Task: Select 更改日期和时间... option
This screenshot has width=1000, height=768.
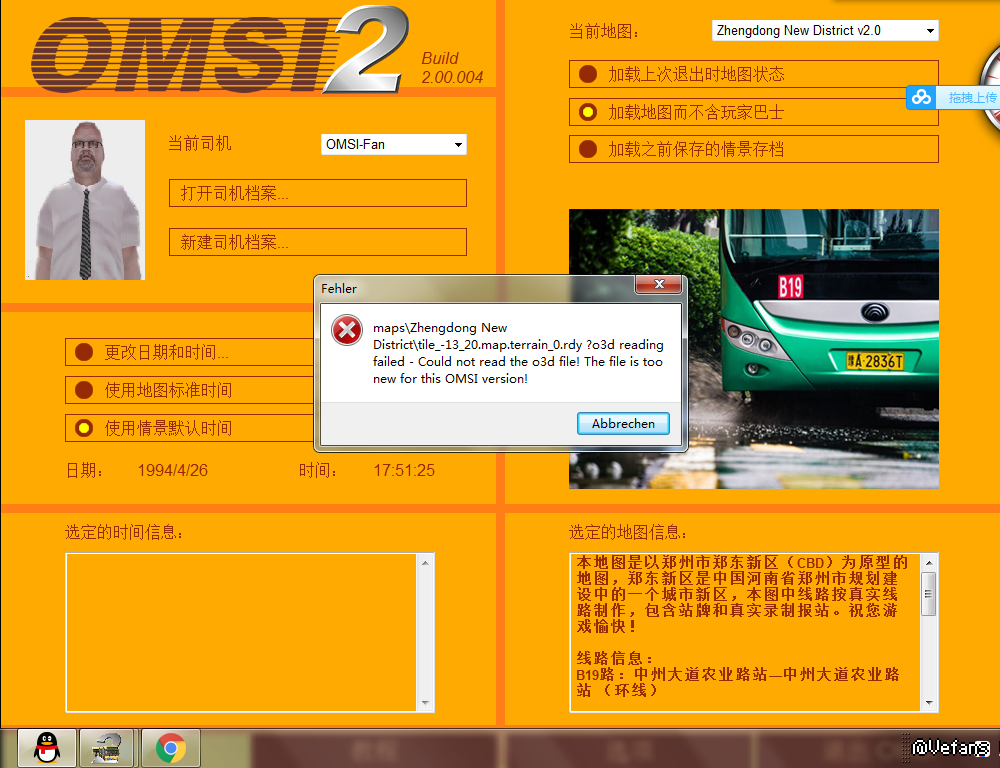Action: [189, 352]
